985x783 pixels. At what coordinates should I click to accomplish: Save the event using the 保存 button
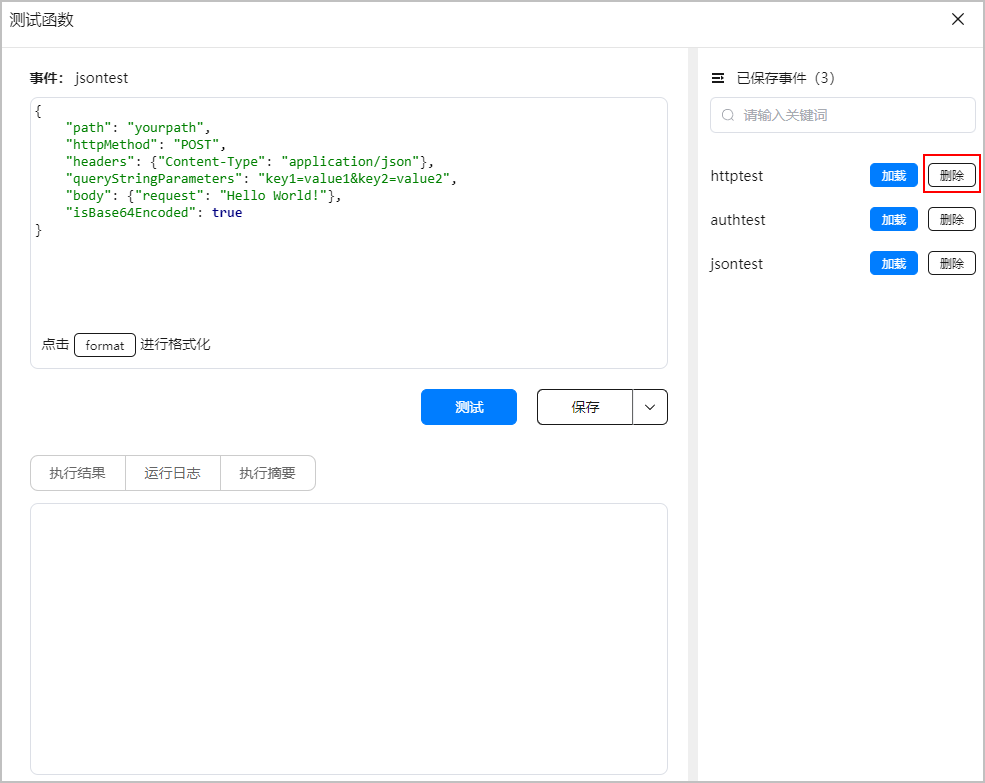(585, 407)
